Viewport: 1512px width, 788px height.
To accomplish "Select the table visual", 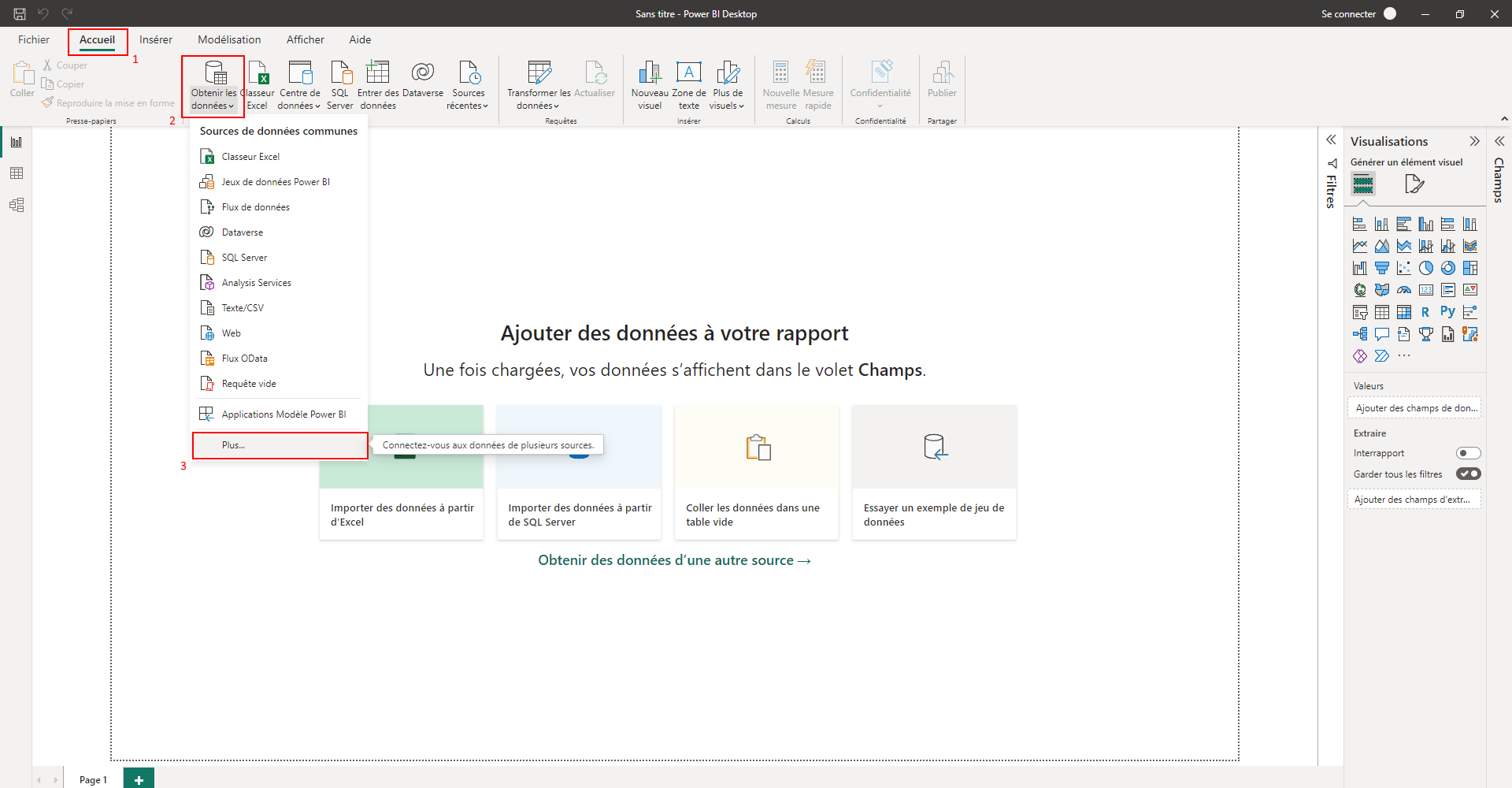I will coord(1381,313).
